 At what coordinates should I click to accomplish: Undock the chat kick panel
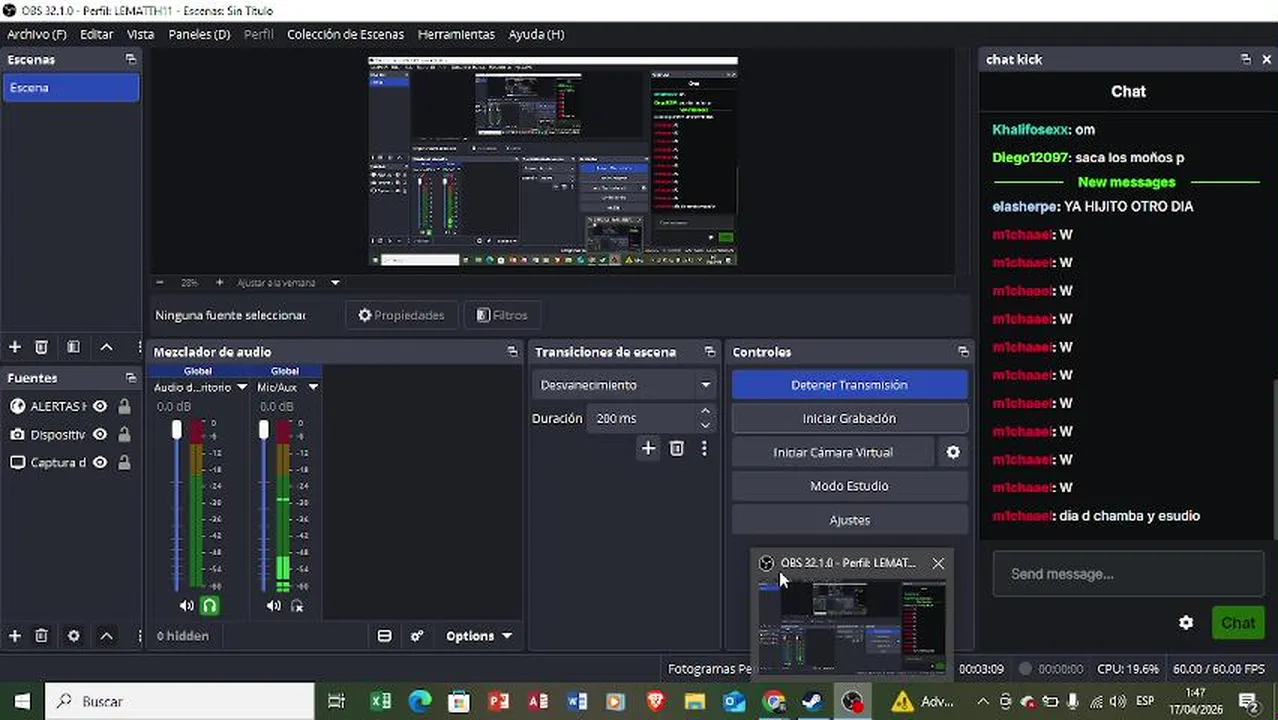[x=1245, y=59]
